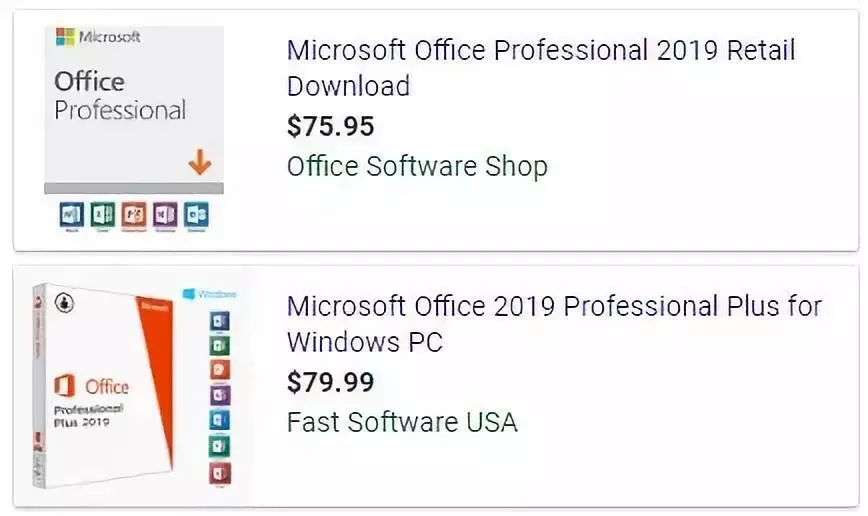Viewport: 868px width, 516px height.
Task: Click the $79.99 price
Action: tap(330, 381)
